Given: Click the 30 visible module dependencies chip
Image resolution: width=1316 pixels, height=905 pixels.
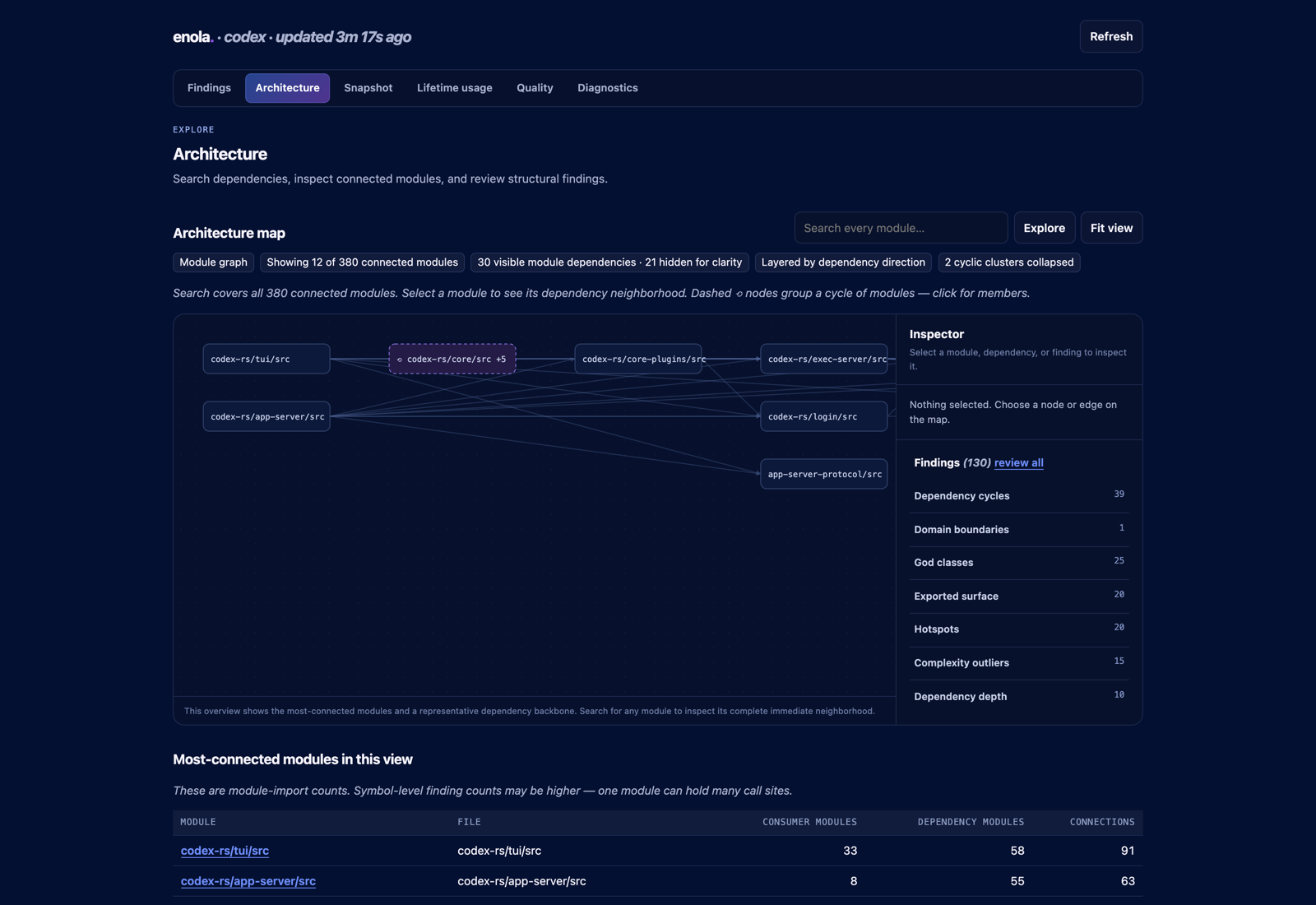Looking at the screenshot, I should [609, 262].
